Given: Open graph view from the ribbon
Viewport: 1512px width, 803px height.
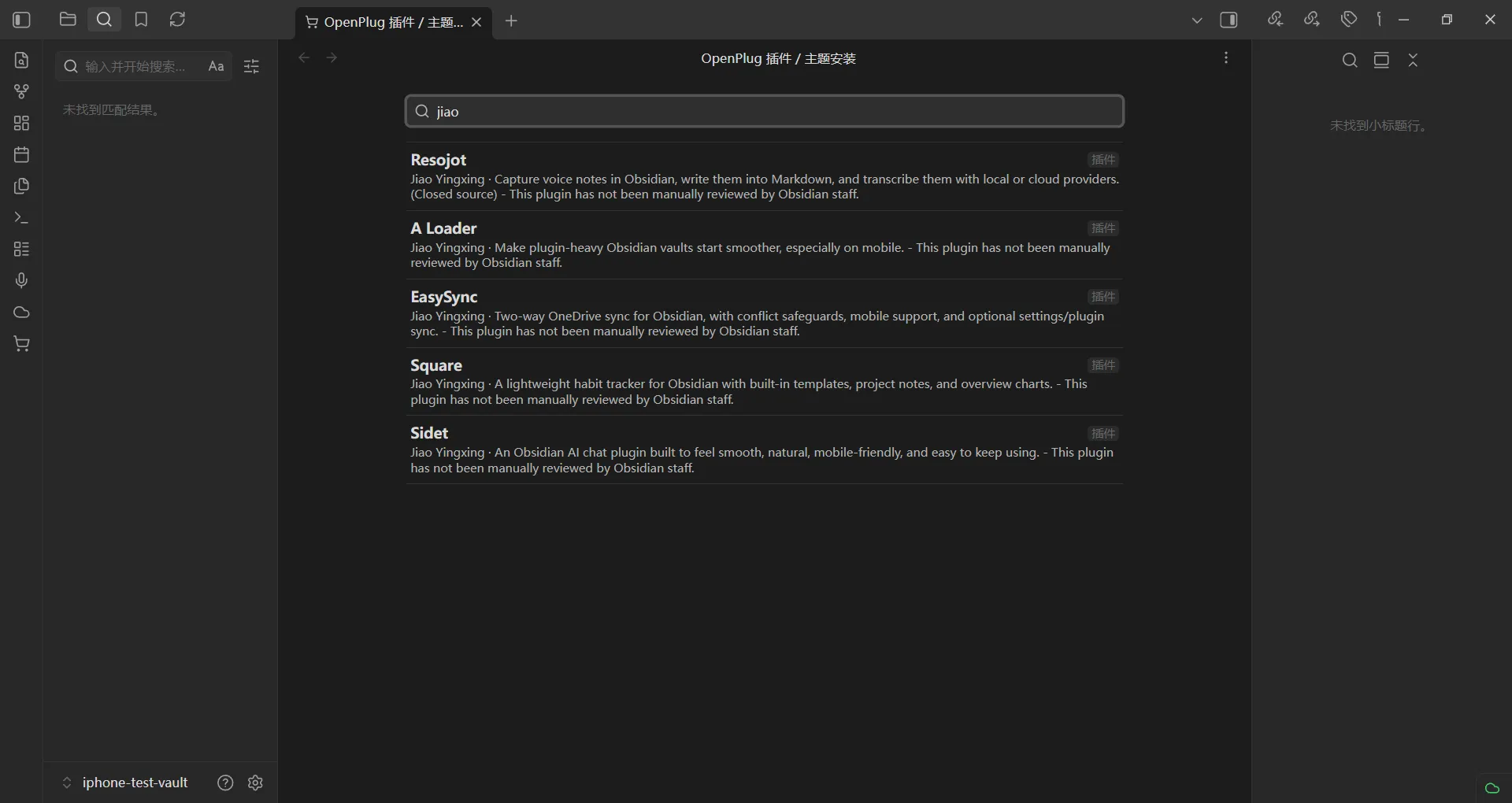Looking at the screenshot, I should 21,91.
